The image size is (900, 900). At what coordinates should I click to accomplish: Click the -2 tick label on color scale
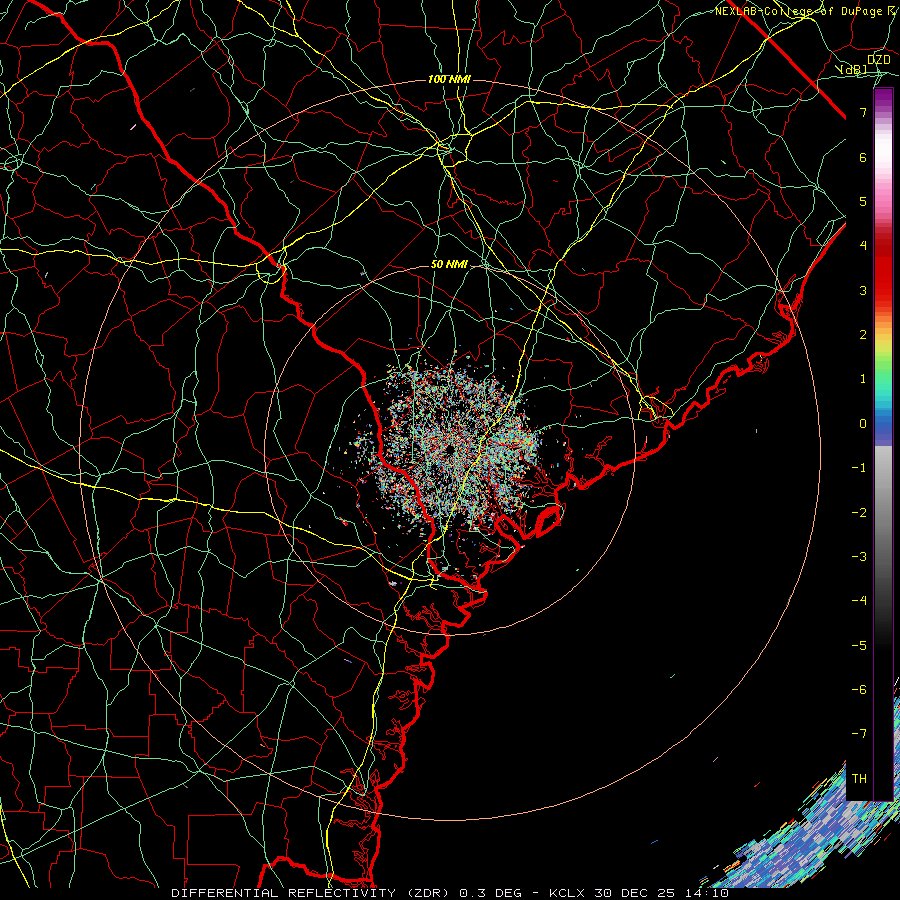pyautogui.click(x=859, y=512)
